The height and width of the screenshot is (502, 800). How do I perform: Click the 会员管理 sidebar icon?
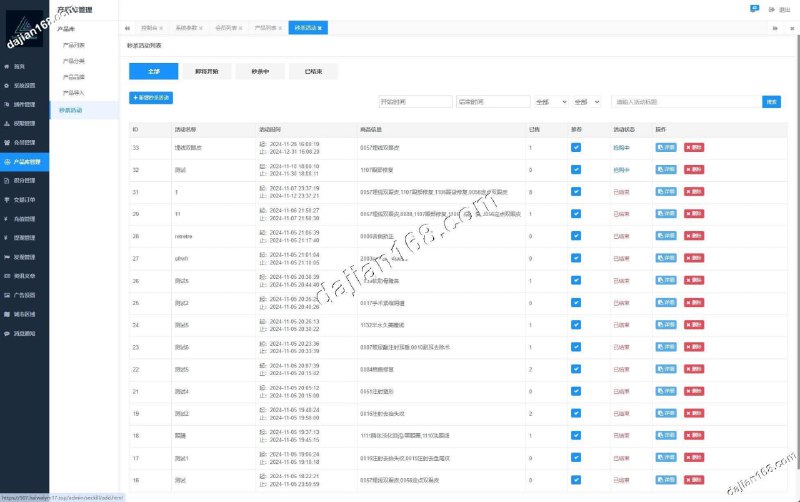(x=7, y=142)
